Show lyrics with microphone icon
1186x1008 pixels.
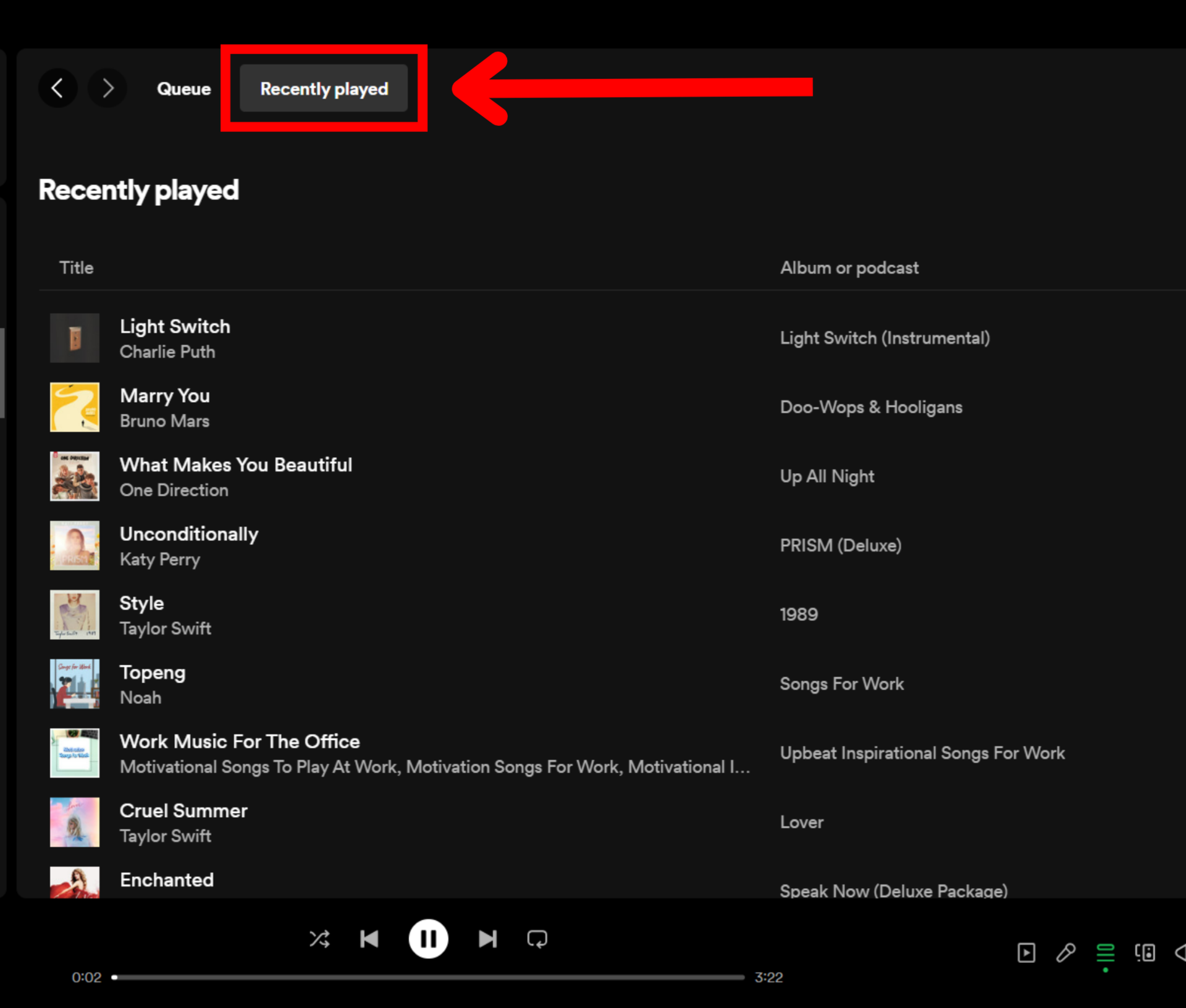pyautogui.click(x=1066, y=952)
